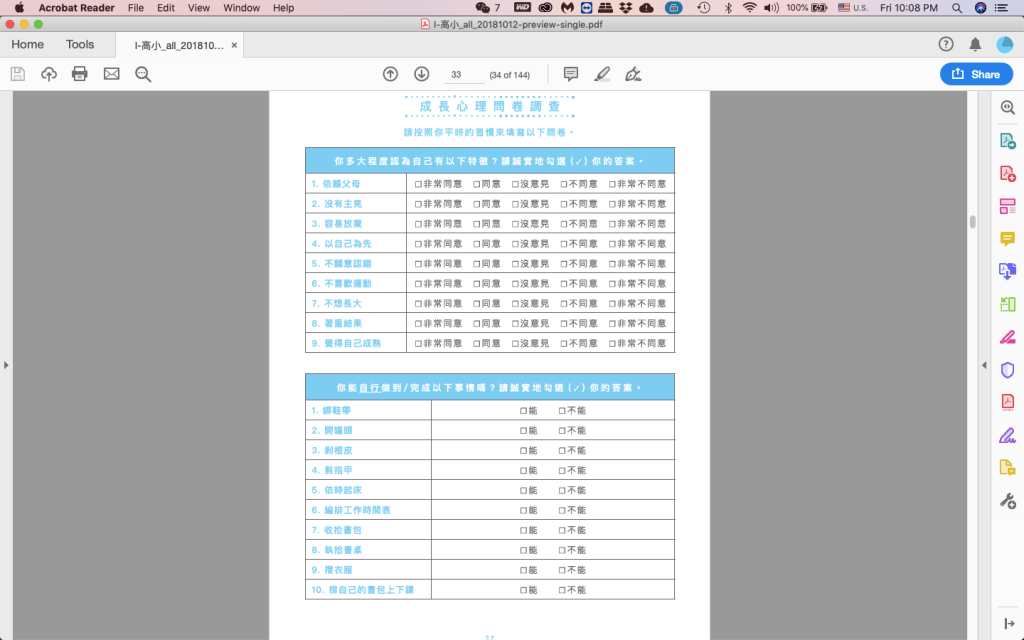Viewport: 1024px width, 640px height.
Task: Go to next page arrow
Action: tap(421, 74)
